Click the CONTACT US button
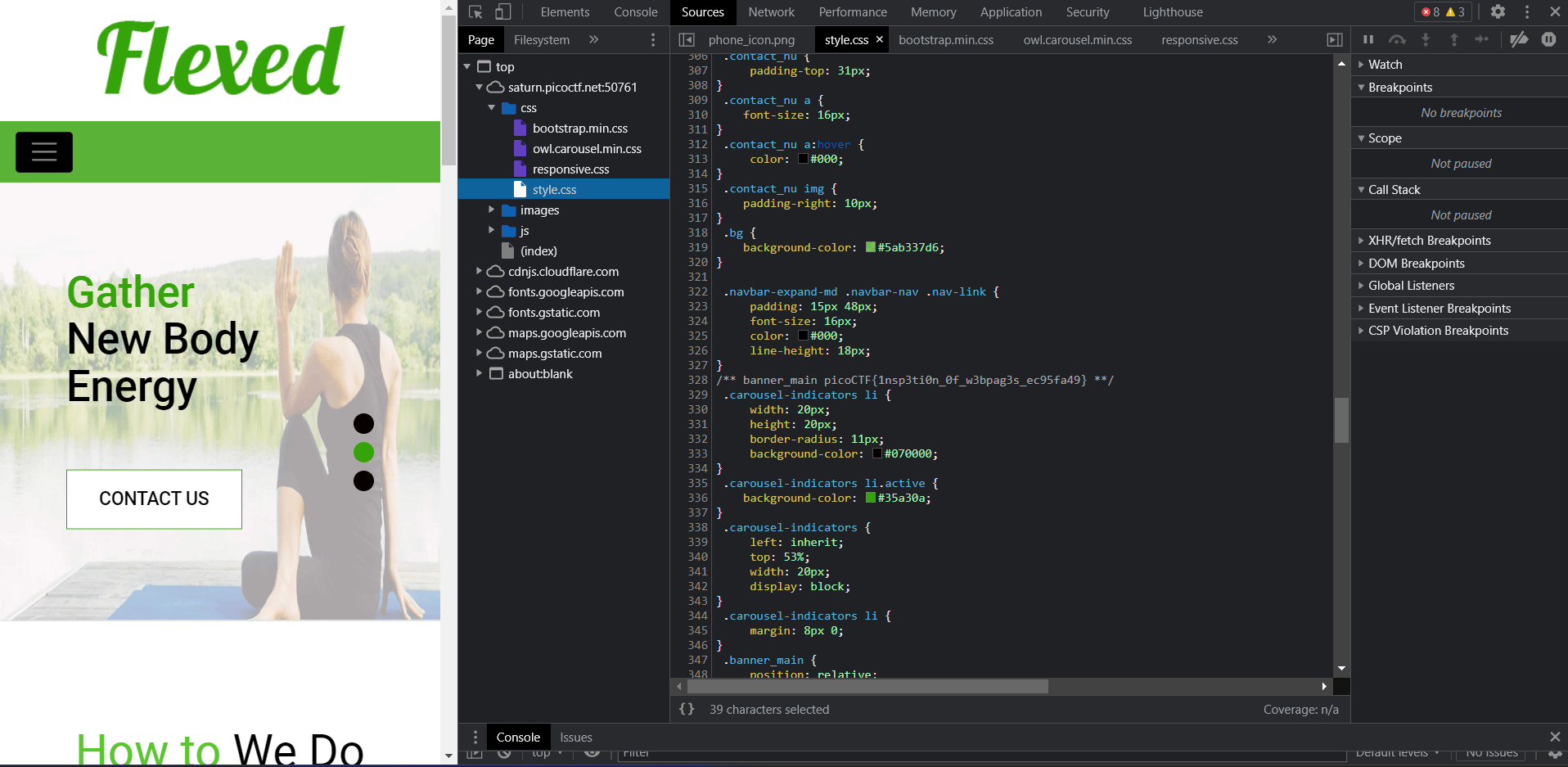 click(154, 499)
